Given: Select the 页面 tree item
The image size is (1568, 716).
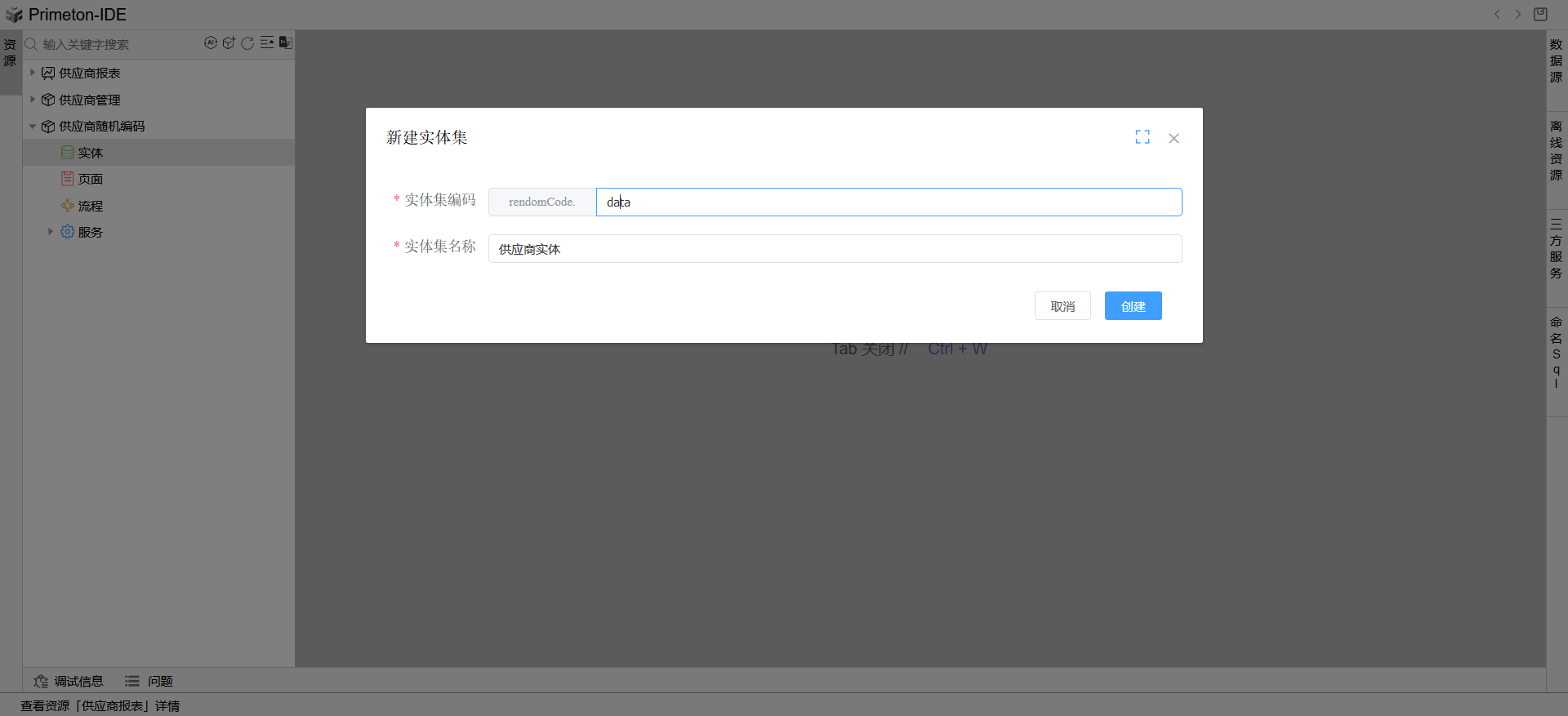Looking at the screenshot, I should tap(91, 180).
